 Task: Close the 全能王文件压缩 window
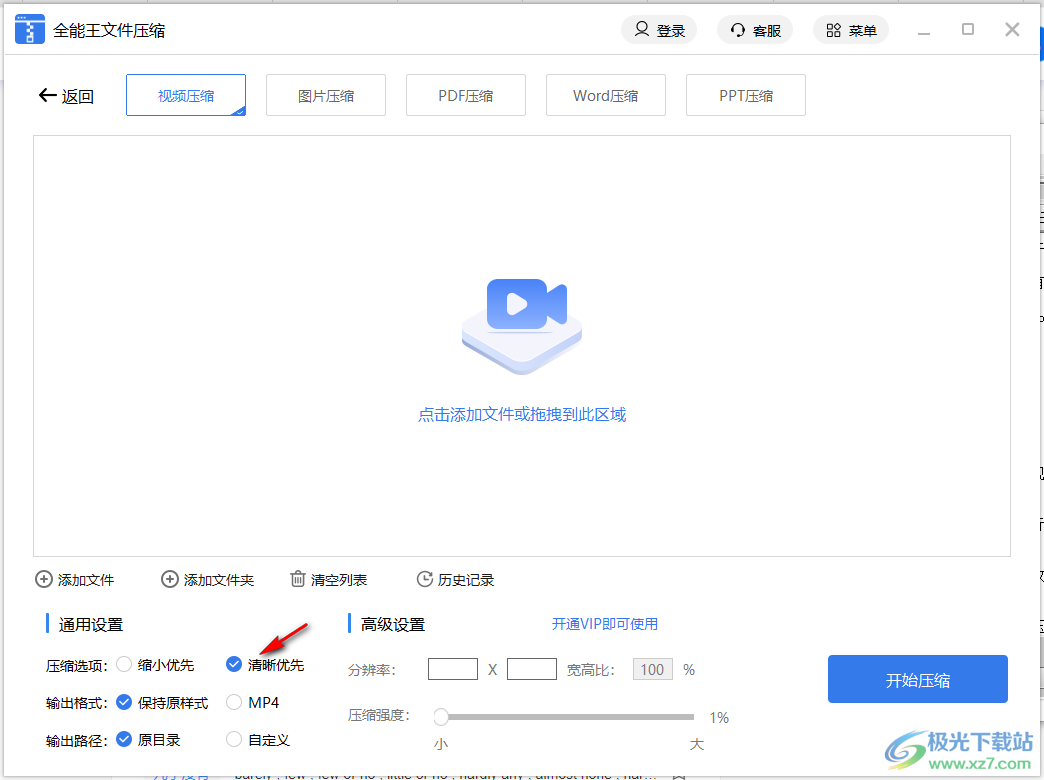click(x=1012, y=29)
